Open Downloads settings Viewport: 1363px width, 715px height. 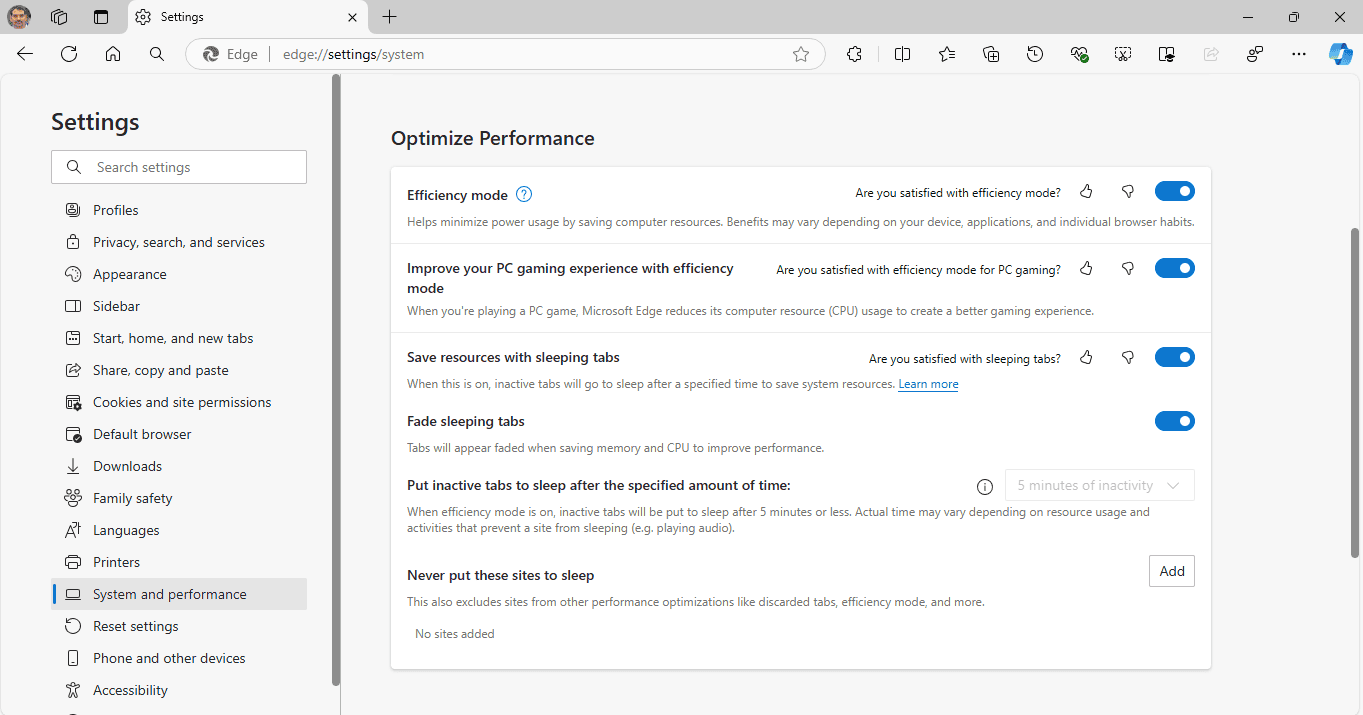tap(179, 466)
